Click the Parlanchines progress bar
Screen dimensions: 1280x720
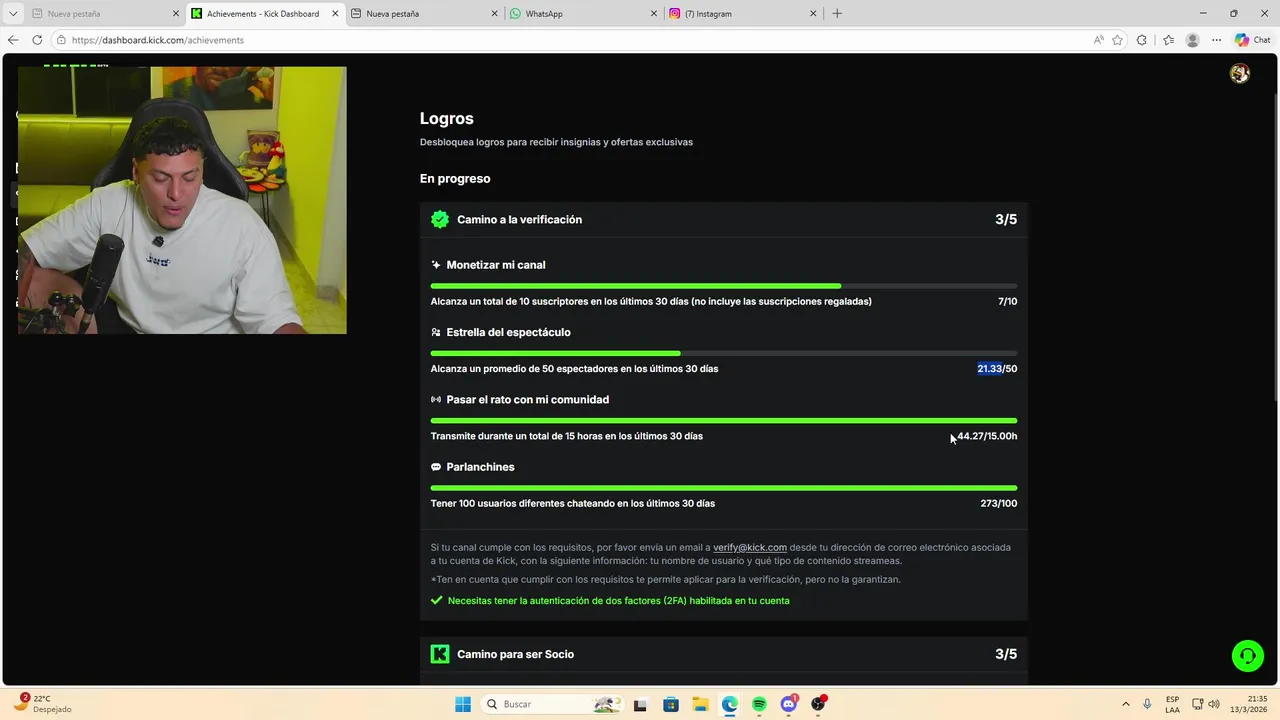[724, 488]
